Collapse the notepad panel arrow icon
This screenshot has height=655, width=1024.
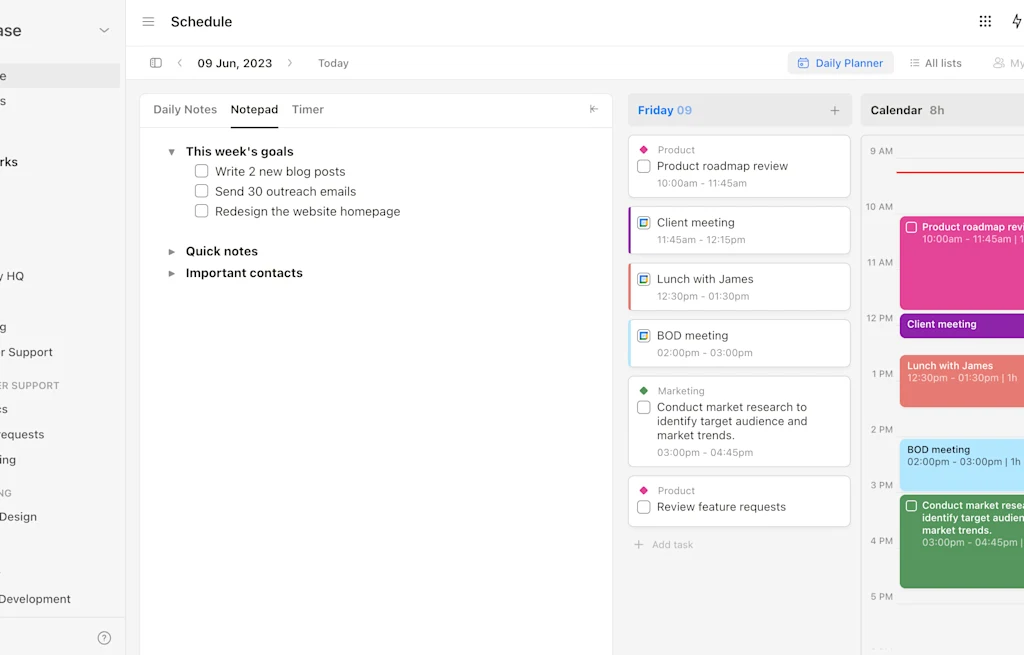coord(594,109)
